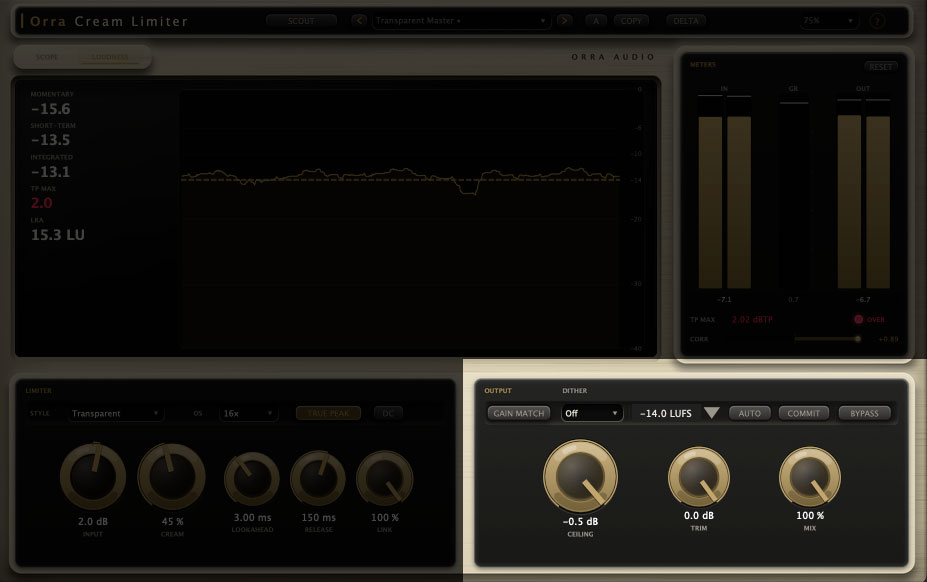Image resolution: width=927 pixels, height=582 pixels.
Task: Click the short-term loudness reading -13.5
Action: (51, 140)
